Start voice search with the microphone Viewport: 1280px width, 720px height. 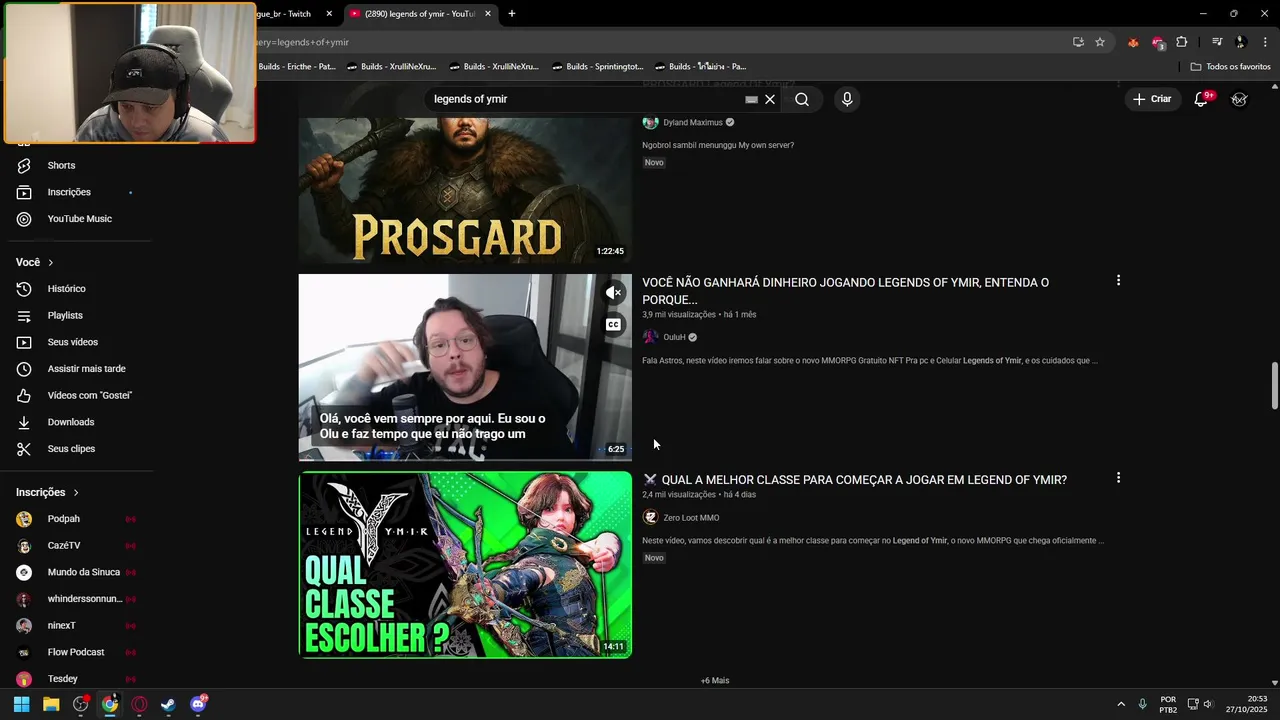tap(847, 99)
